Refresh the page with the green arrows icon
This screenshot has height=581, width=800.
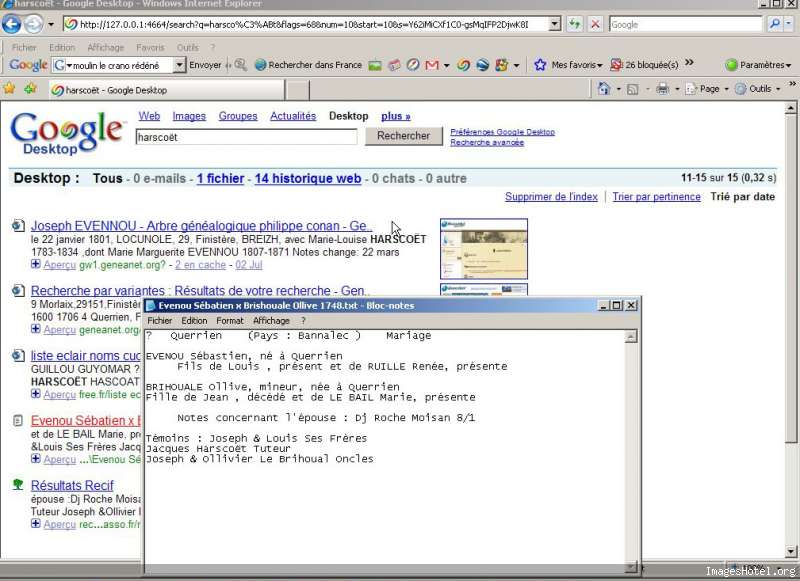[575, 24]
